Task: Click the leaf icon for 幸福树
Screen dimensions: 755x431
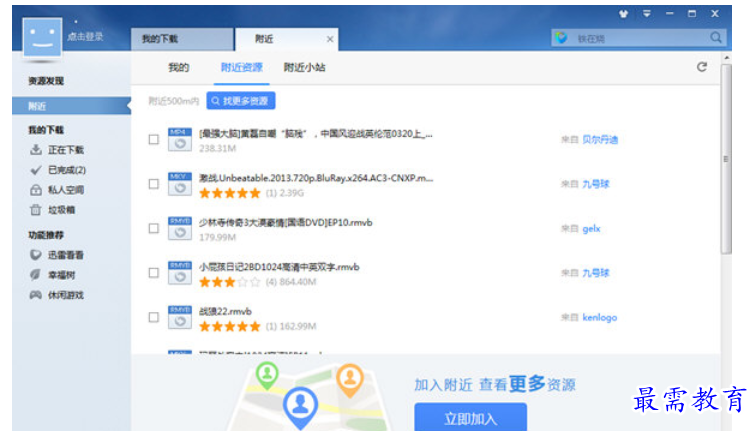Action: pos(36,275)
